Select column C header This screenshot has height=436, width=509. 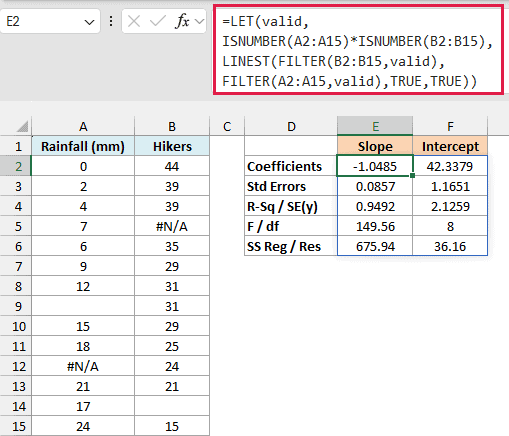pos(227,127)
